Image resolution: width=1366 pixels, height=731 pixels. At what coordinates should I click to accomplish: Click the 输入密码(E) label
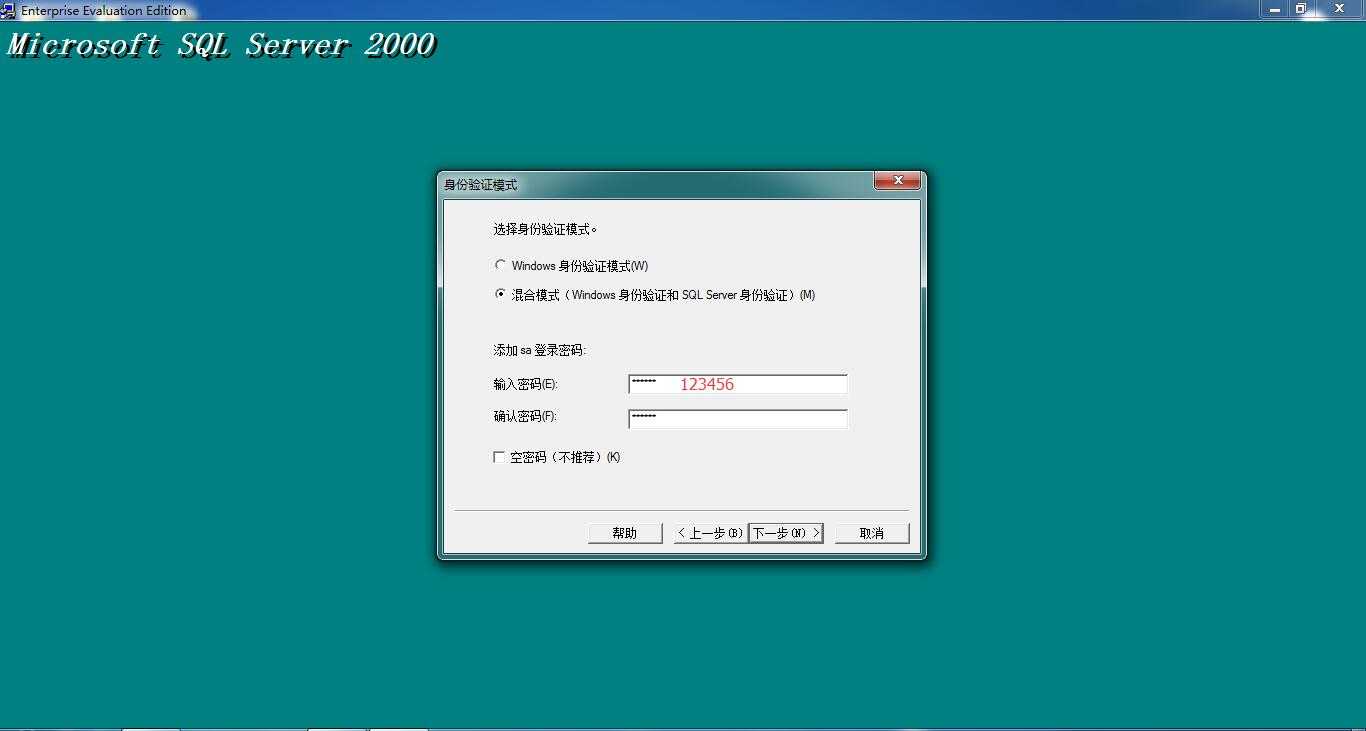coord(525,384)
